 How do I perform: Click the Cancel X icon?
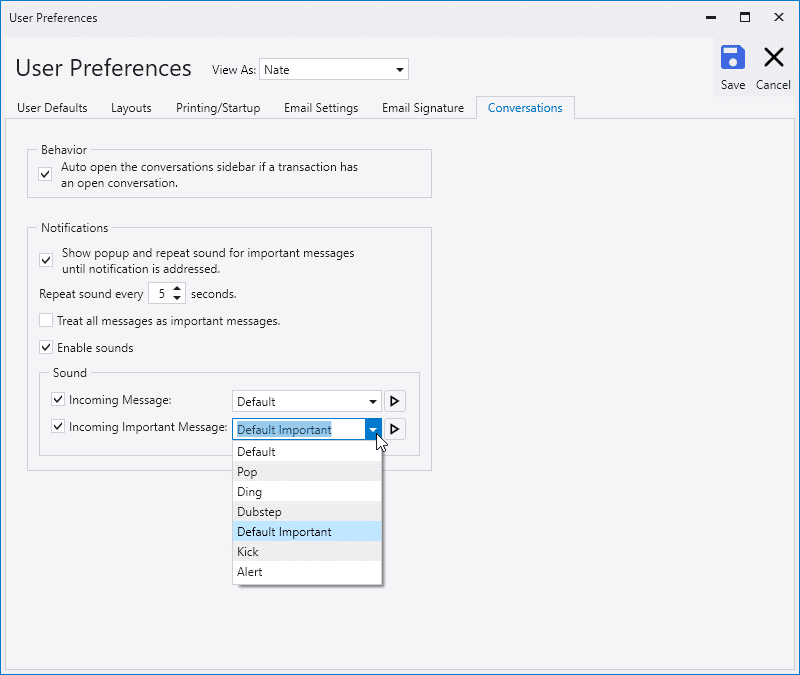click(773, 58)
